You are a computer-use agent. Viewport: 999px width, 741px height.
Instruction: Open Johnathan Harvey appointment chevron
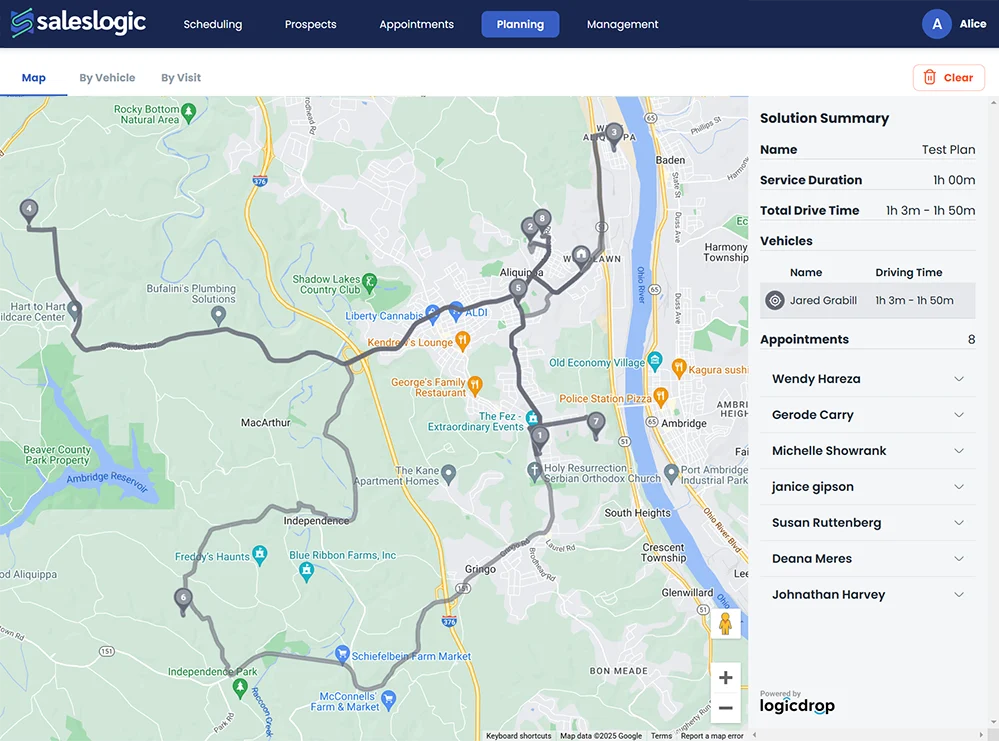tap(959, 595)
